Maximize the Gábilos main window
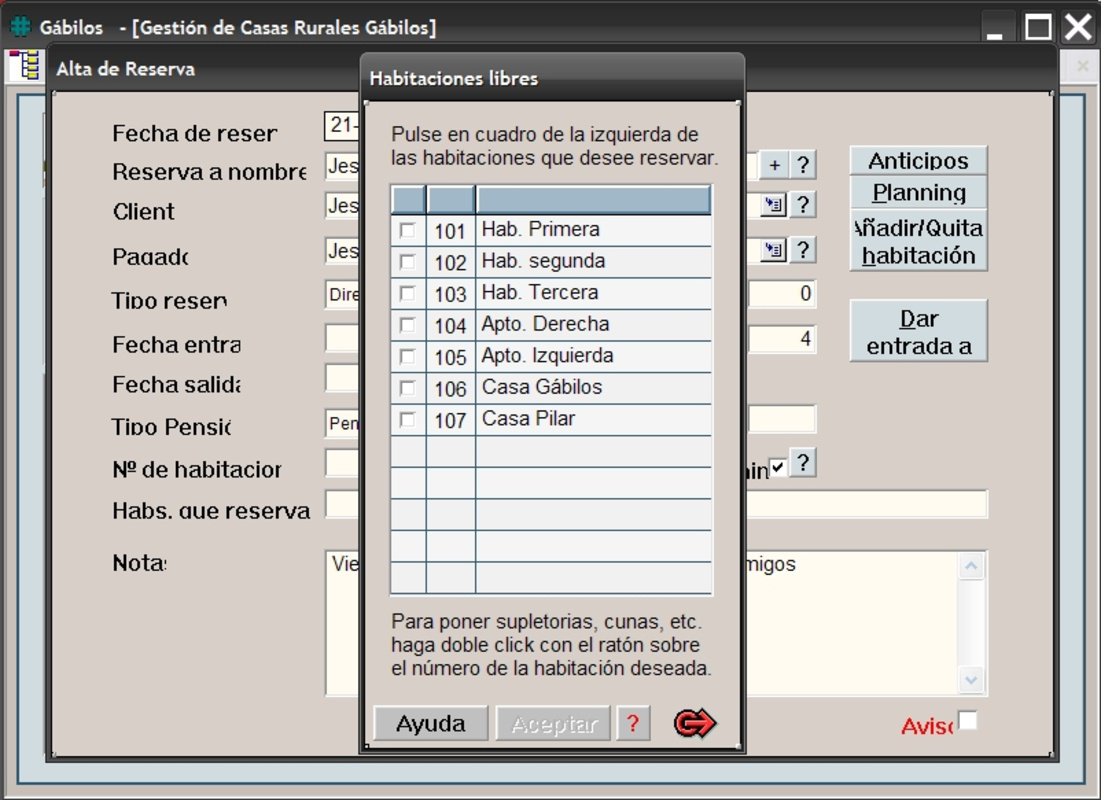This screenshot has height=800, width=1101. point(1038,27)
